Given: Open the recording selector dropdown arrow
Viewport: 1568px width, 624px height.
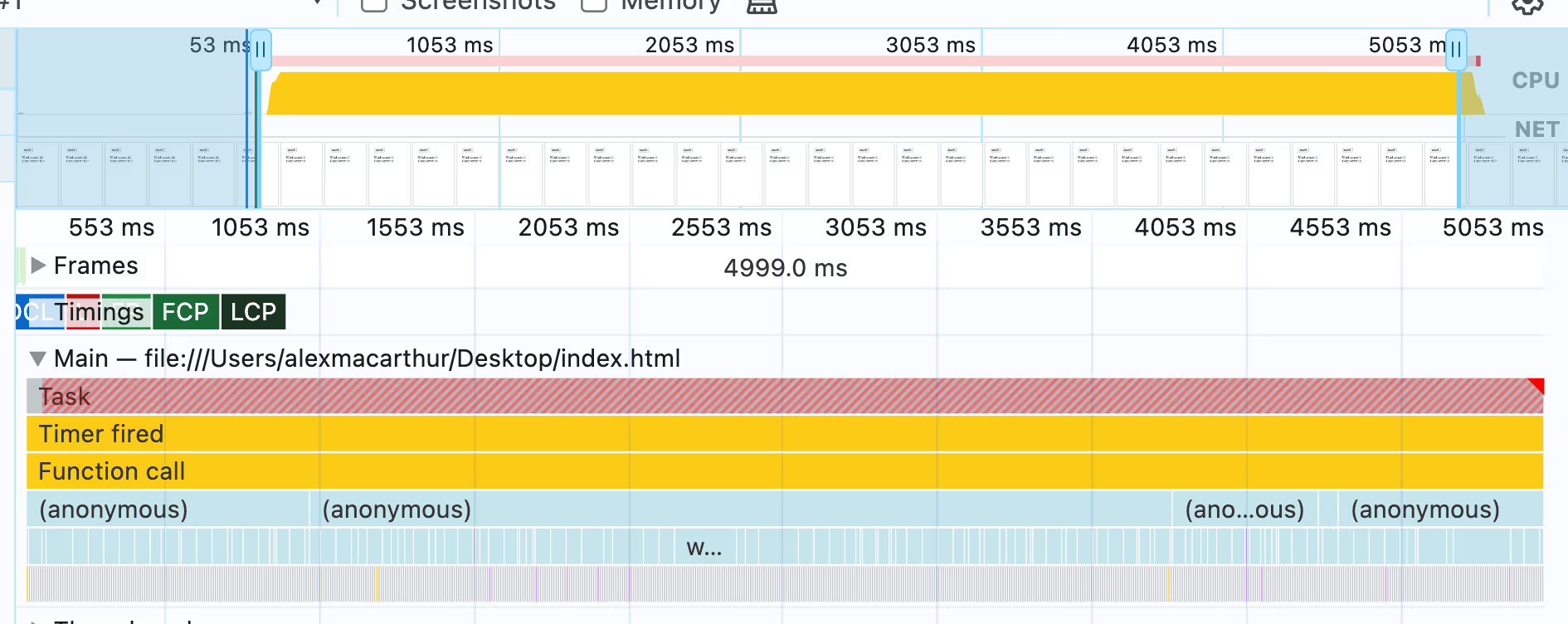Looking at the screenshot, I should tap(317, 3).
